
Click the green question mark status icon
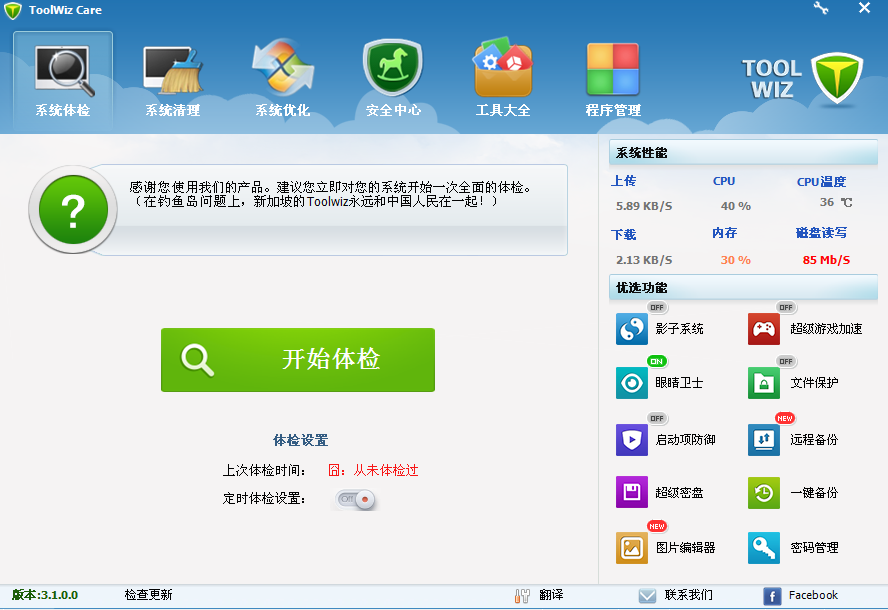(74, 210)
